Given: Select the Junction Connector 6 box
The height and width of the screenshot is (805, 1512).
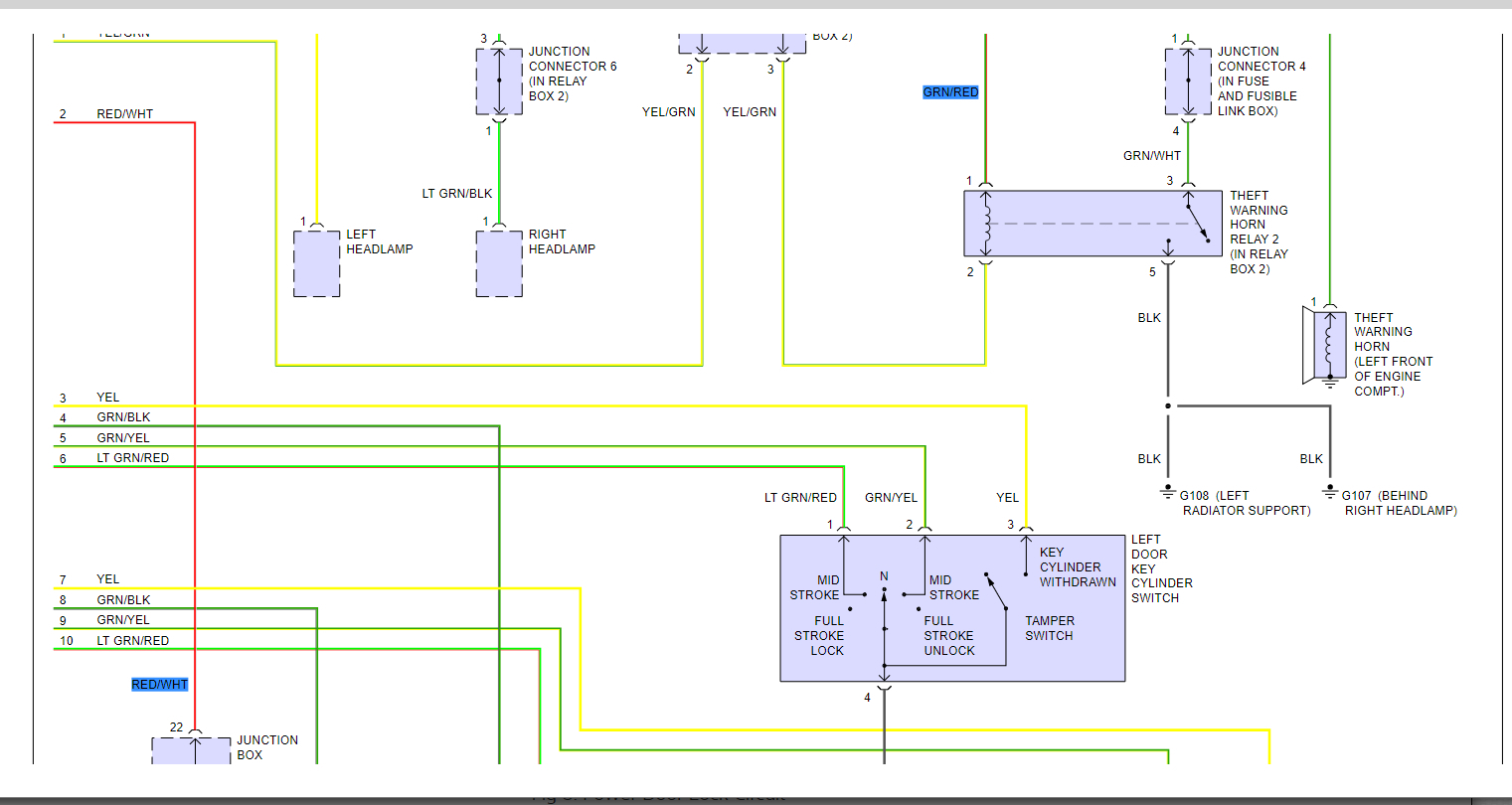Looking at the screenshot, I should click(499, 80).
